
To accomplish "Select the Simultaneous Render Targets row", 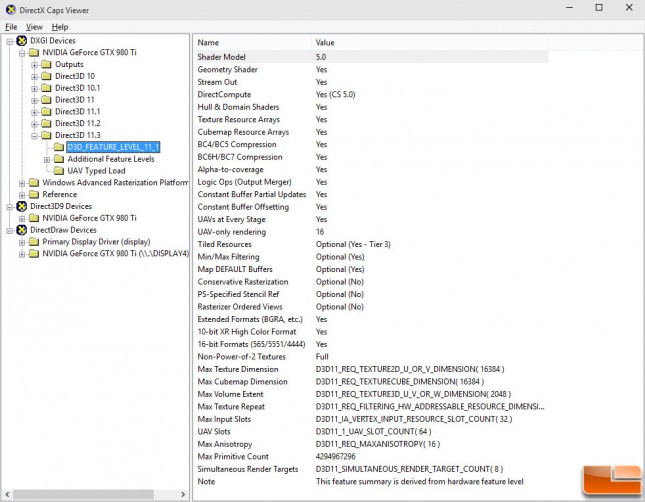I will coord(371,469).
